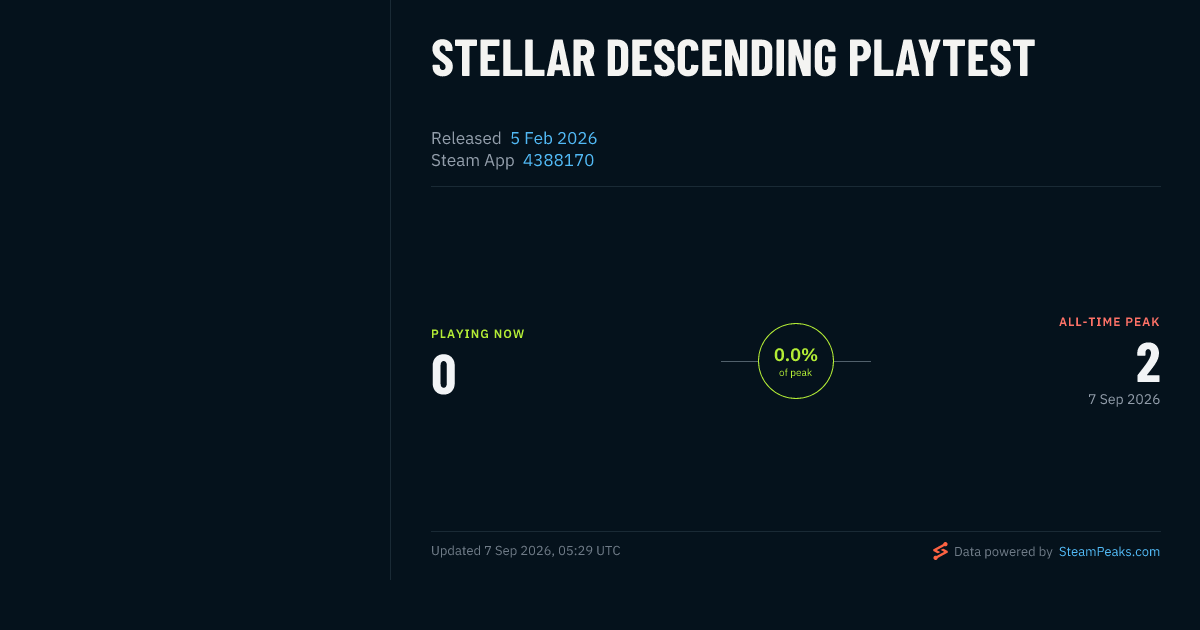The height and width of the screenshot is (630, 1200).
Task: Open the SteamPeaks.com link
Action: tap(1109, 551)
